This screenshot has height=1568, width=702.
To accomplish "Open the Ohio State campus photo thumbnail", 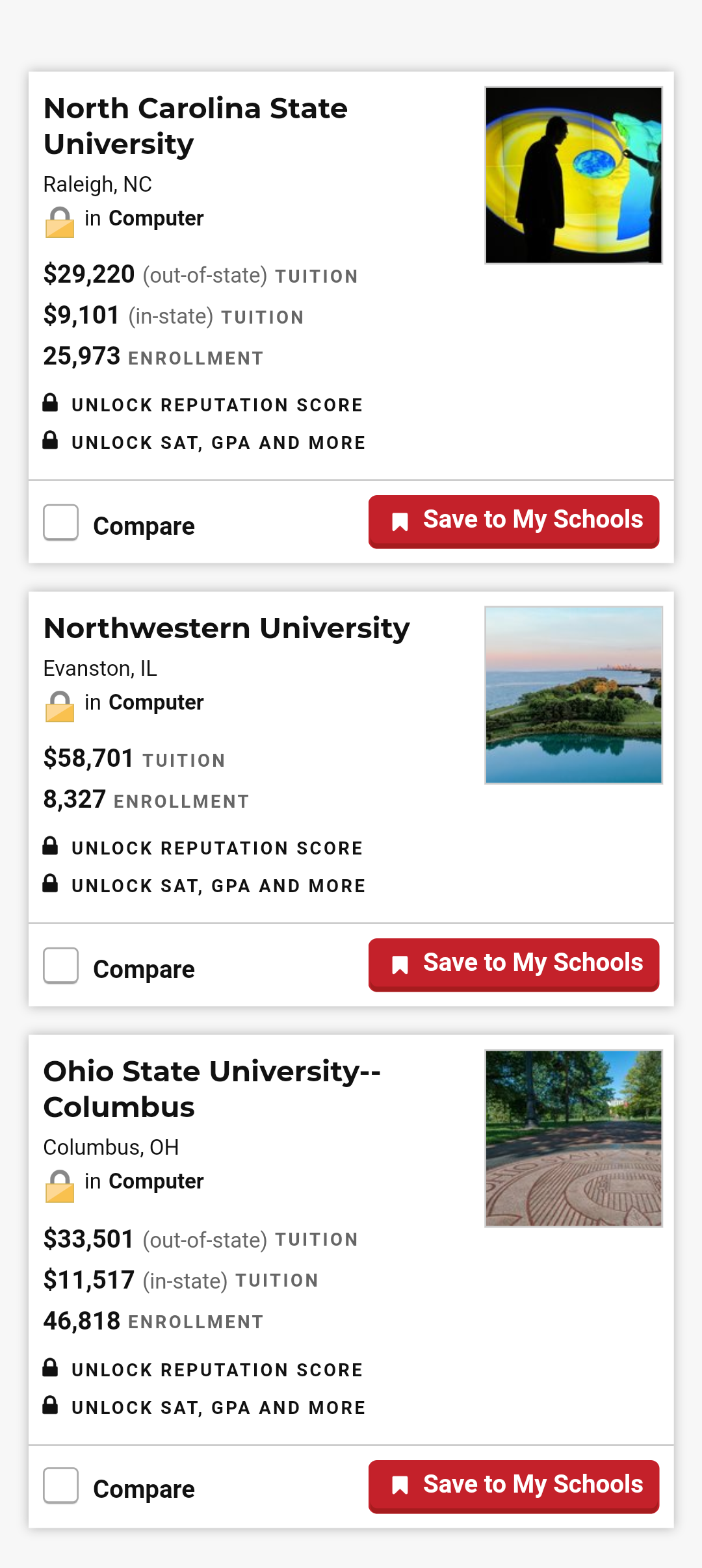I will (x=573, y=1138).
